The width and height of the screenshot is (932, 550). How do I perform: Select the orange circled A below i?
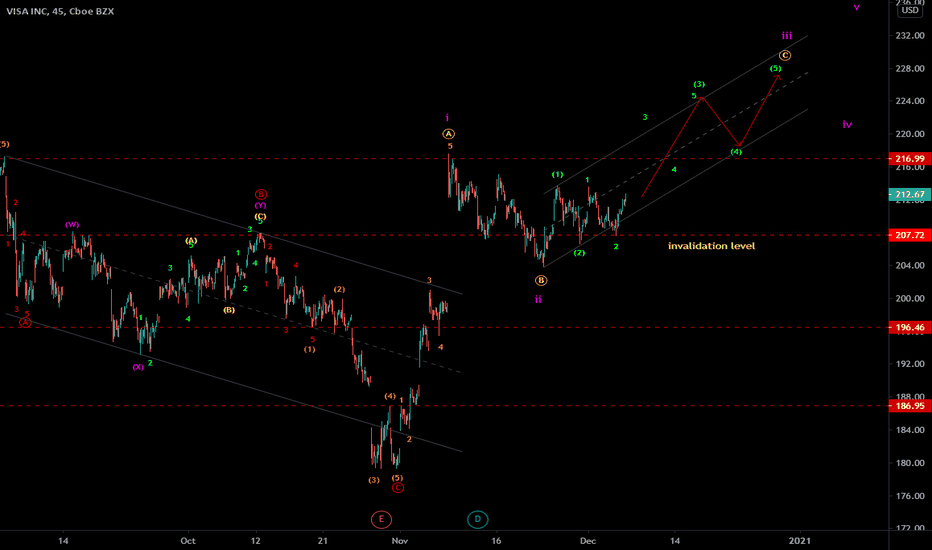pyautogui.click(x=448, y=134)
